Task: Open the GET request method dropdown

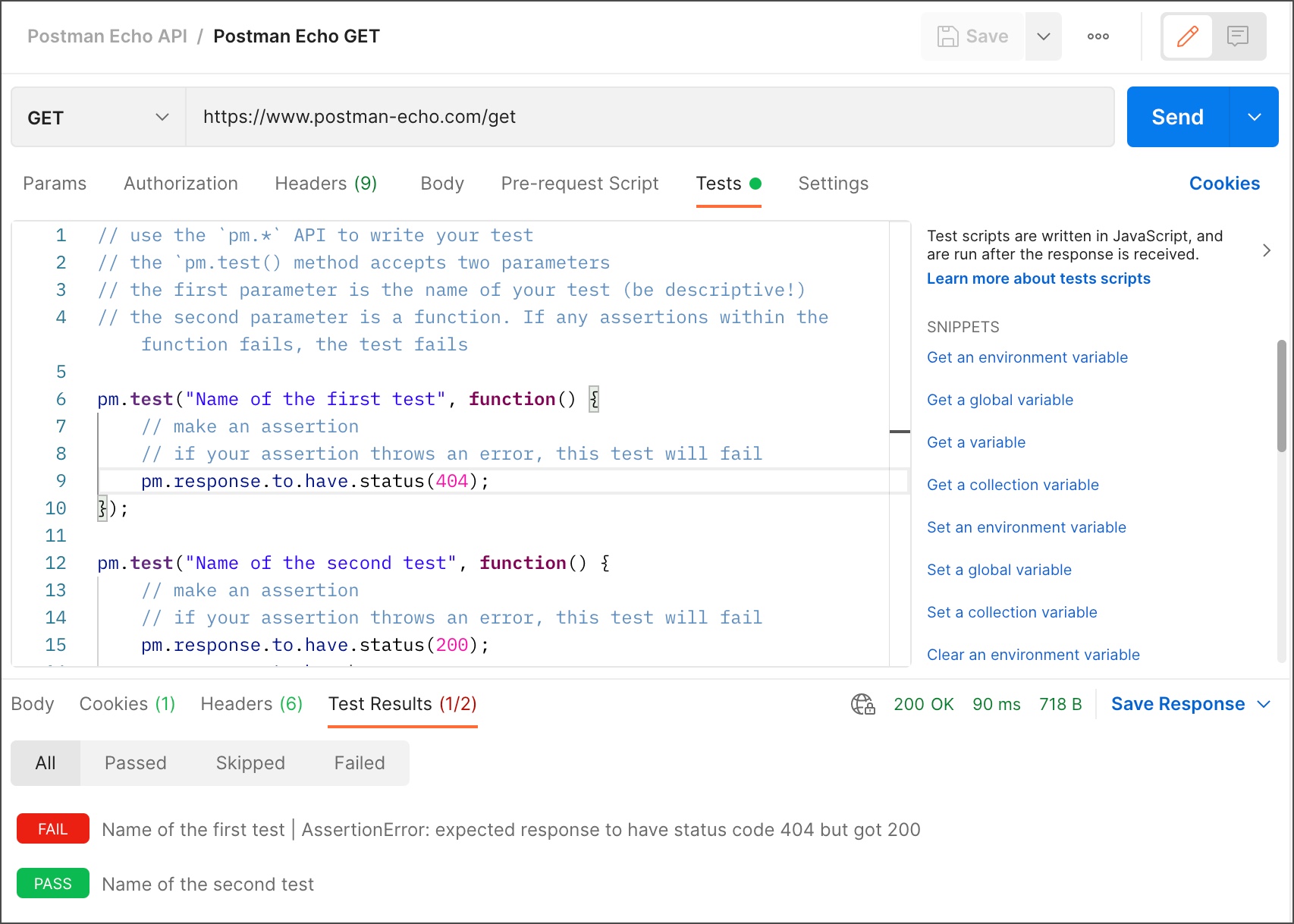Action: (97, 117)
